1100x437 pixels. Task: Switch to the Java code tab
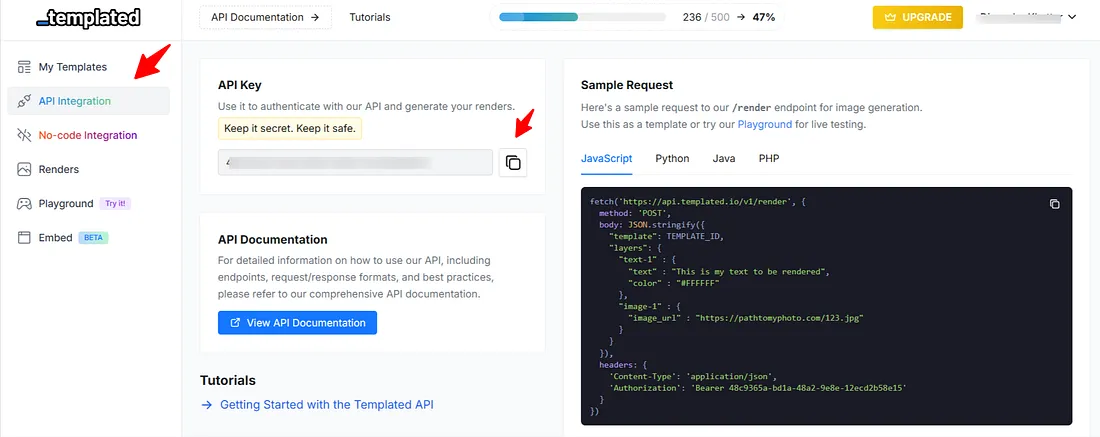click(x=724, y=159)
